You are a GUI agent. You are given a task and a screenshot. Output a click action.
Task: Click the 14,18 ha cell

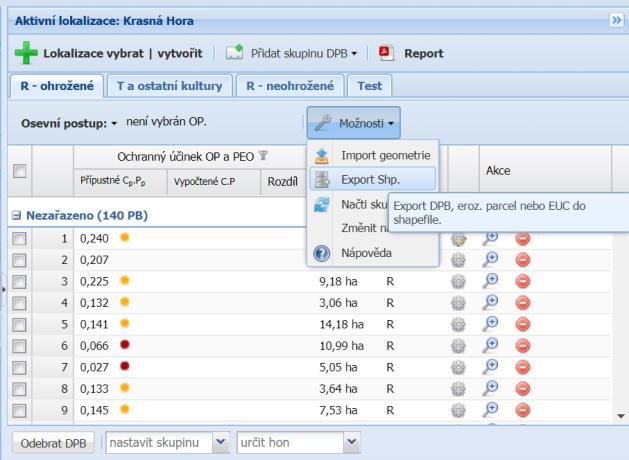pyautogui.click(x=341, y=324)
